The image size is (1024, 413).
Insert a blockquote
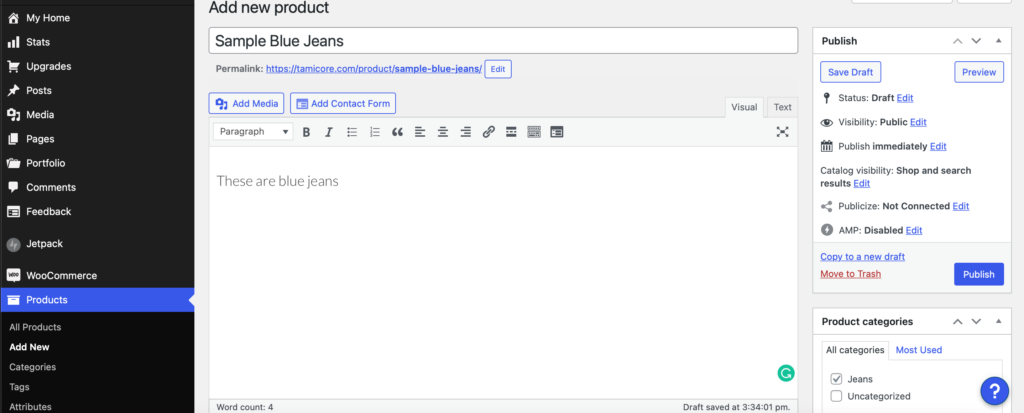[x=397, y=132]
